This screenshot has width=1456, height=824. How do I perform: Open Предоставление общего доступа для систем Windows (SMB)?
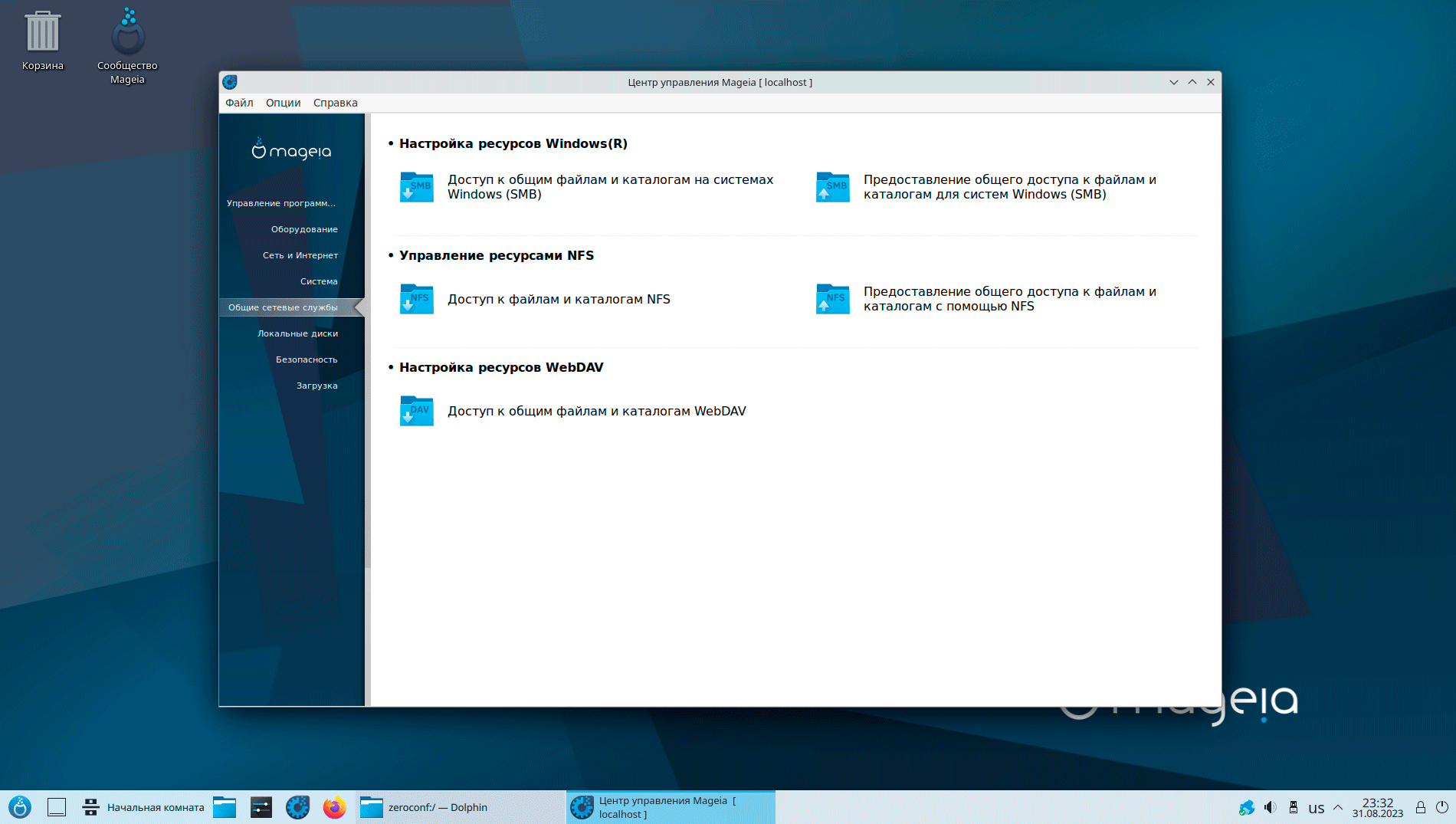coord(1010,187)
